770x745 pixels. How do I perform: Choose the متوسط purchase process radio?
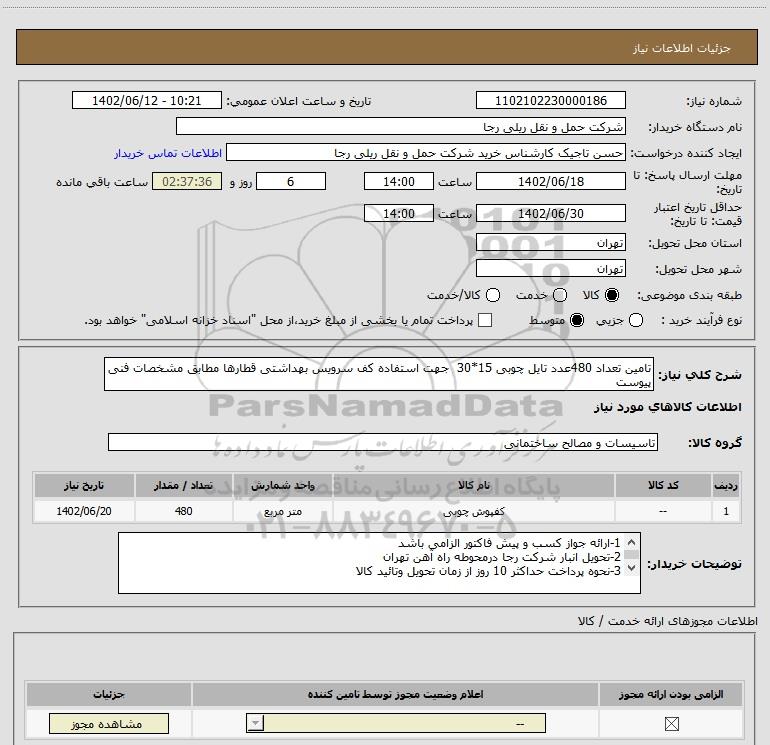point(577,320)
